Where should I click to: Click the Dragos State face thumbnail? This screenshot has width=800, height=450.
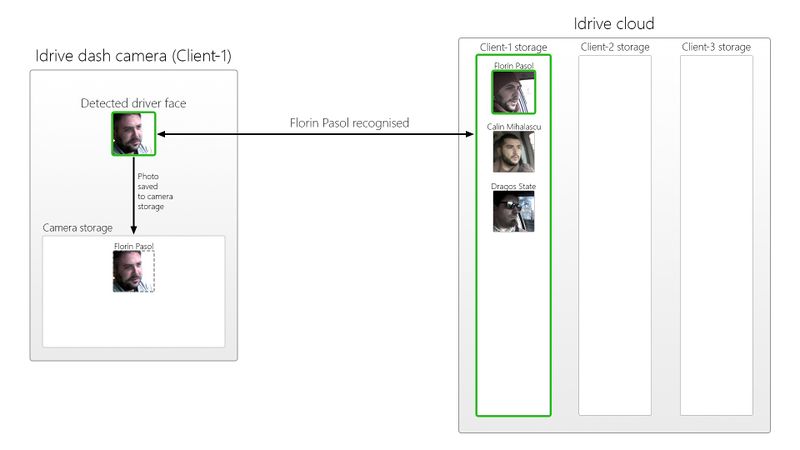[513, 212]
